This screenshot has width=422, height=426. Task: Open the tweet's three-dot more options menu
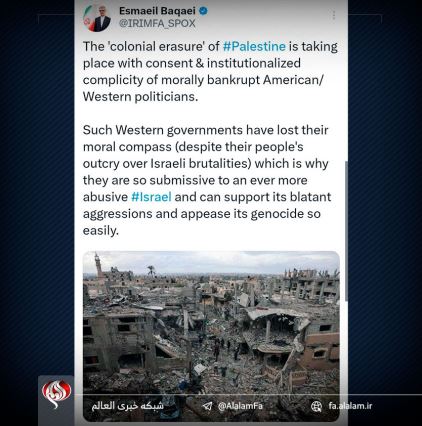(x=334, y=15)
